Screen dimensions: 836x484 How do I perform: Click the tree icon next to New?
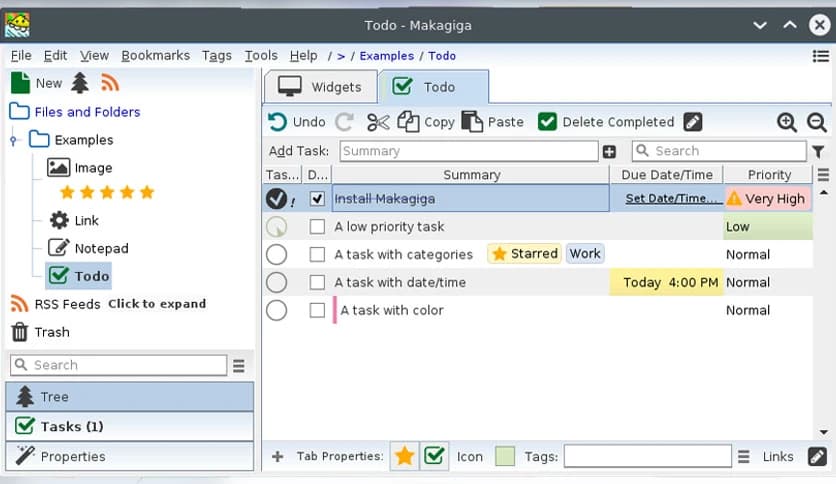click(80, 83)
